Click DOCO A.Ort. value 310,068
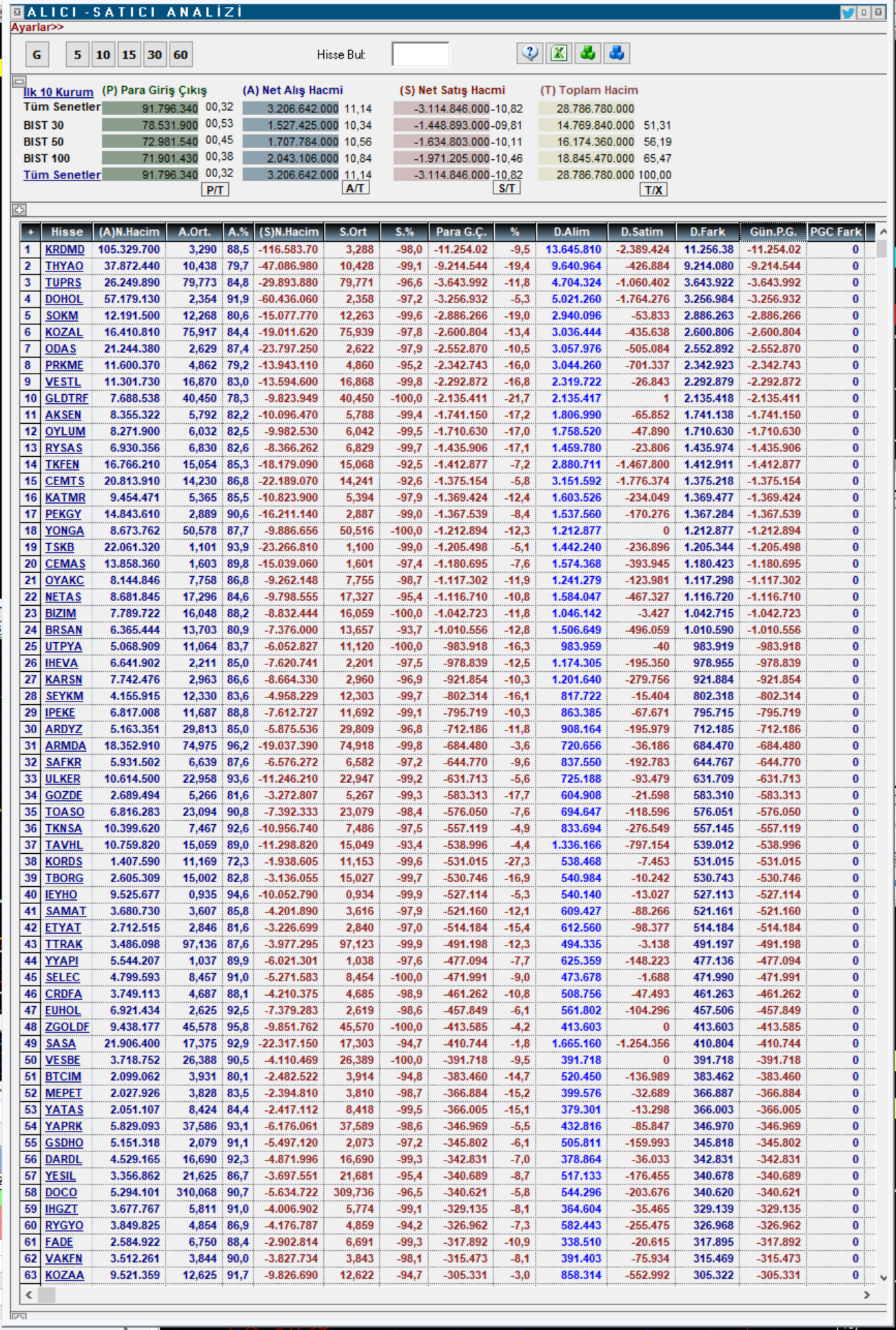Screen dimensions: 896x1330 tap(196, 1192)
